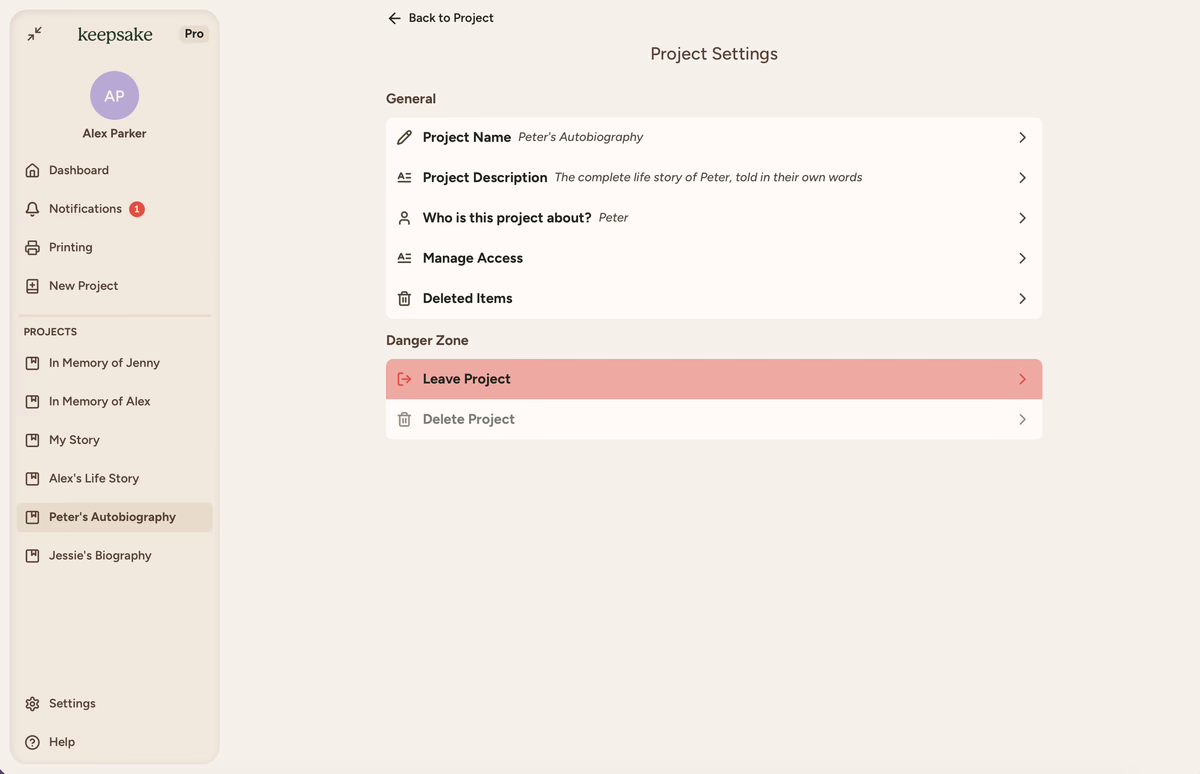Click the person icon beside project subject
1200x774 pixels.
pos(404,218)
